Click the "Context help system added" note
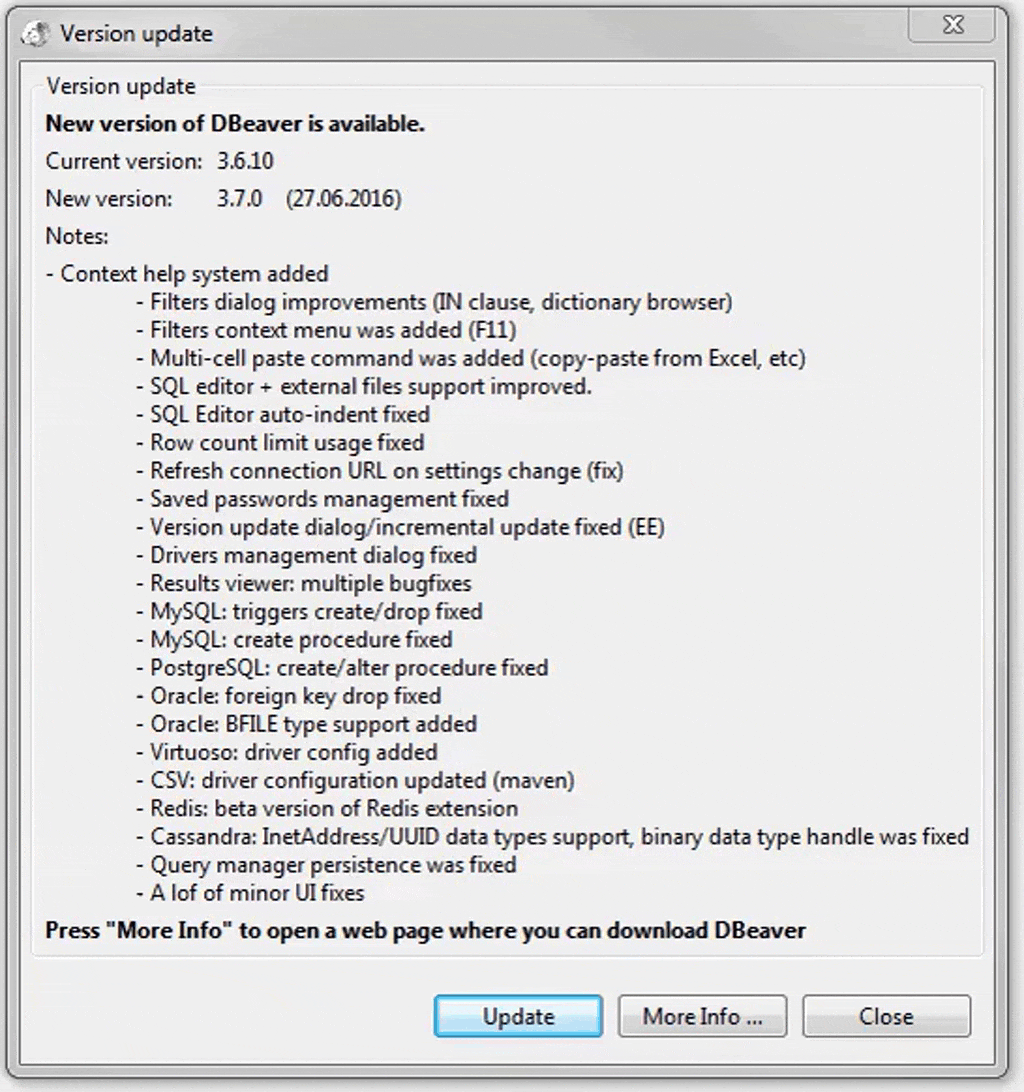 click(x=193, y=274)
